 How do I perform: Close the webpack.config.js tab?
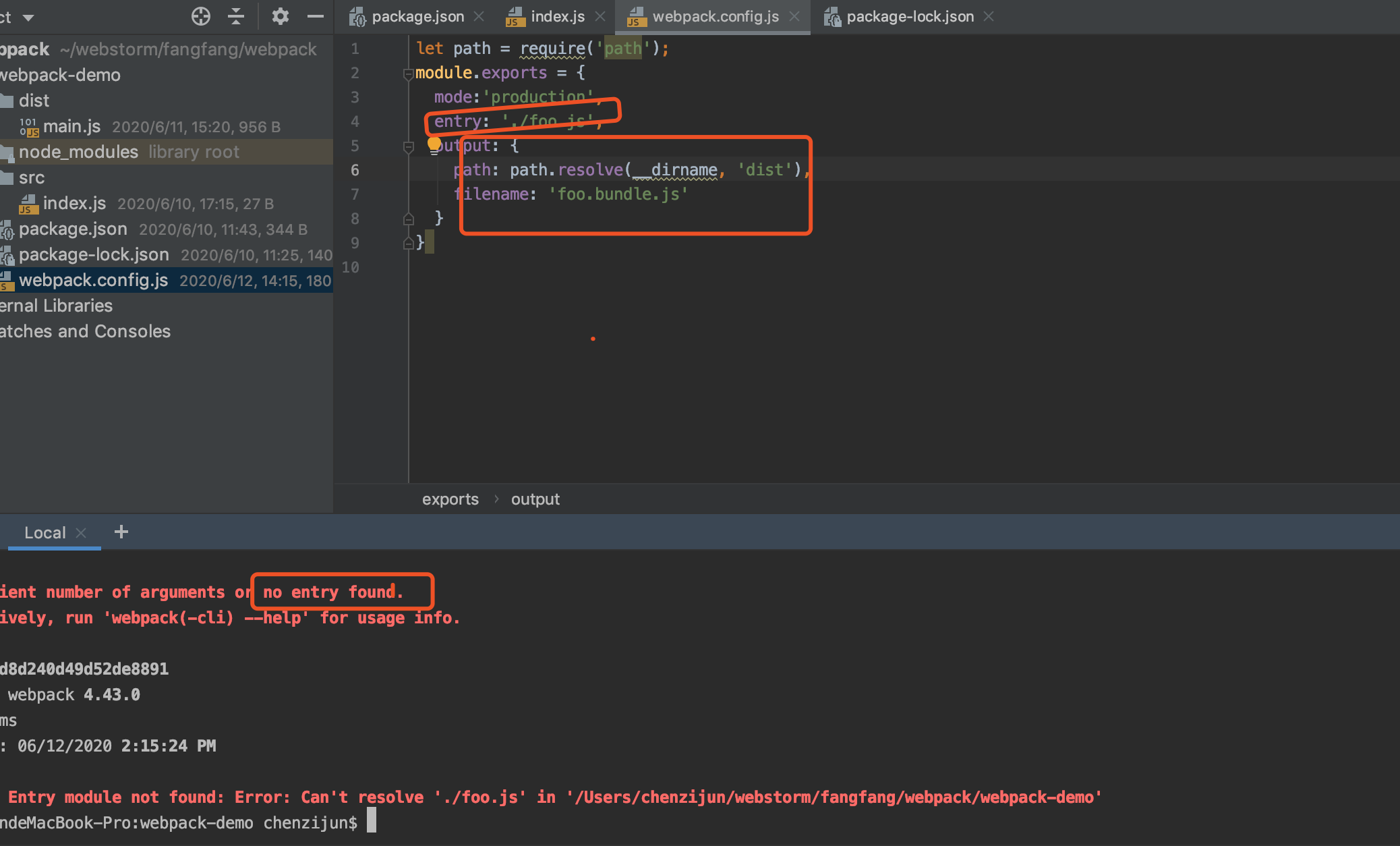(x=794, y=16)
